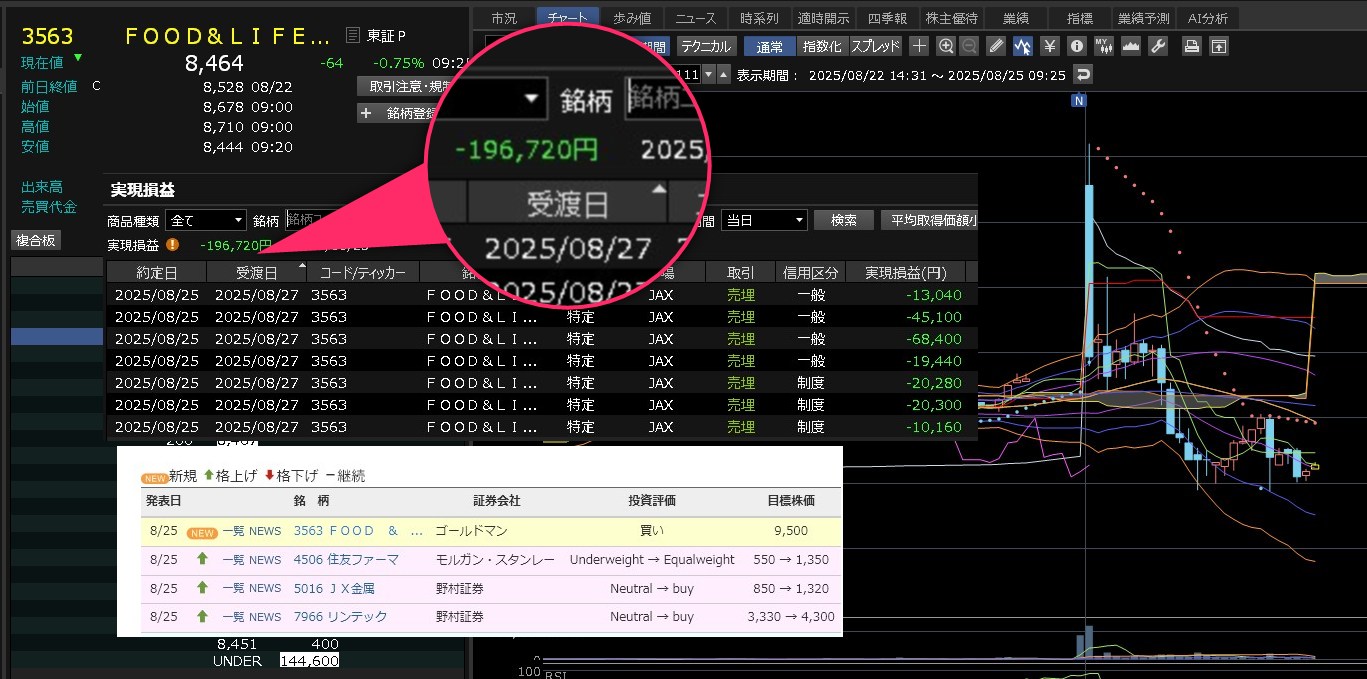Open NEWS link in JX金属 row
This screenshot has width=1367, height=679.
pyautogui.click(x=265, y=589)
